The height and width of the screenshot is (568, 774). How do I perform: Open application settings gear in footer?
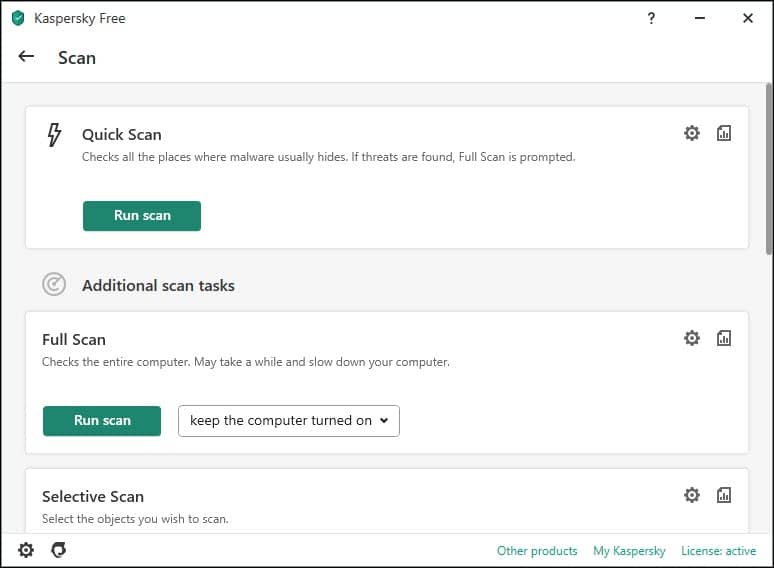click(x=26, y=550)
